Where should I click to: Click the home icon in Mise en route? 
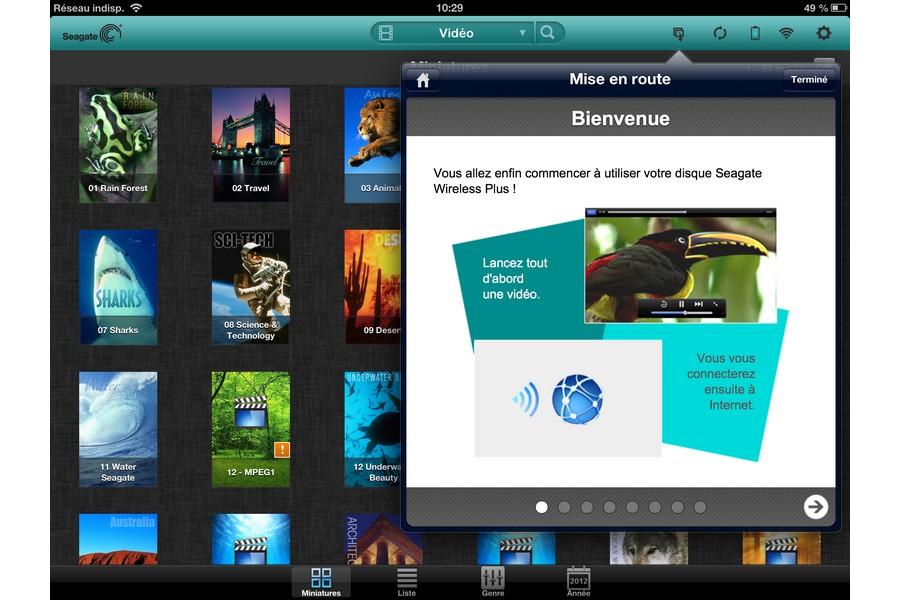(x=423, y=80)
